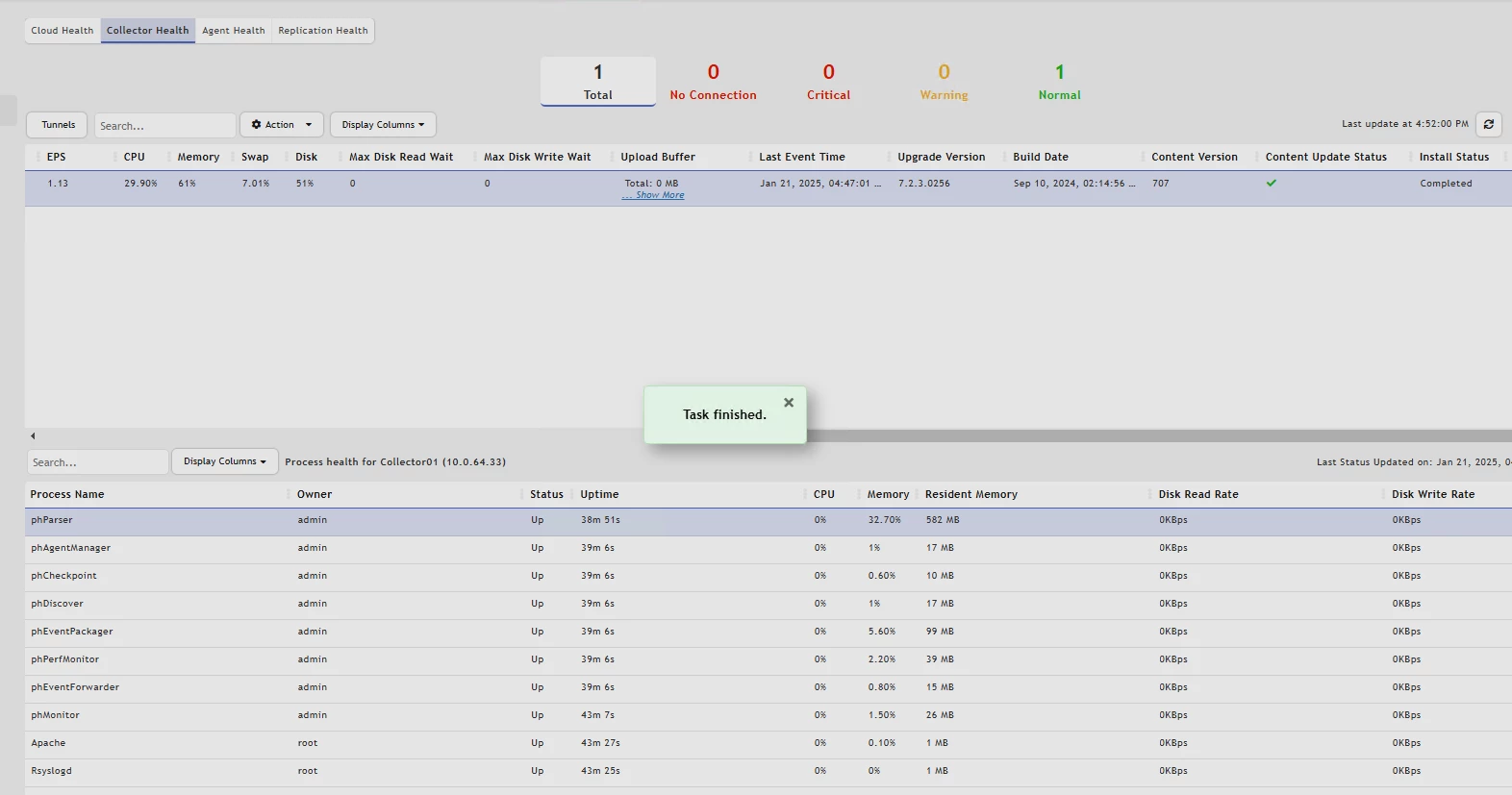Image resolution: width=1512 pixels, height=795 pixels.
Task: Open the Action gear dropdown
Action: tap(282, 125)
